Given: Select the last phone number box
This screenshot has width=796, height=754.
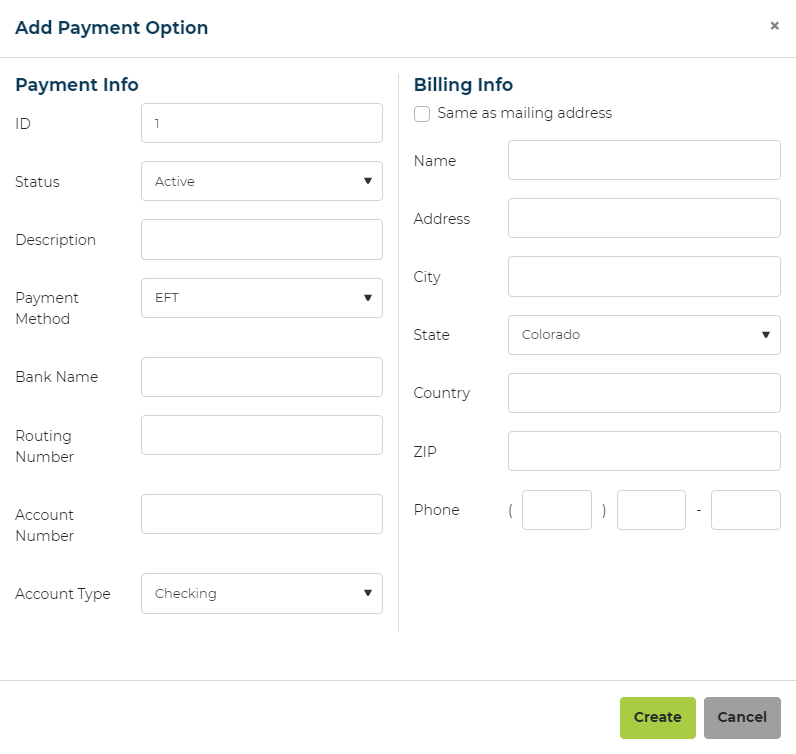Looking at the screenshot, I should pos(746,510).
